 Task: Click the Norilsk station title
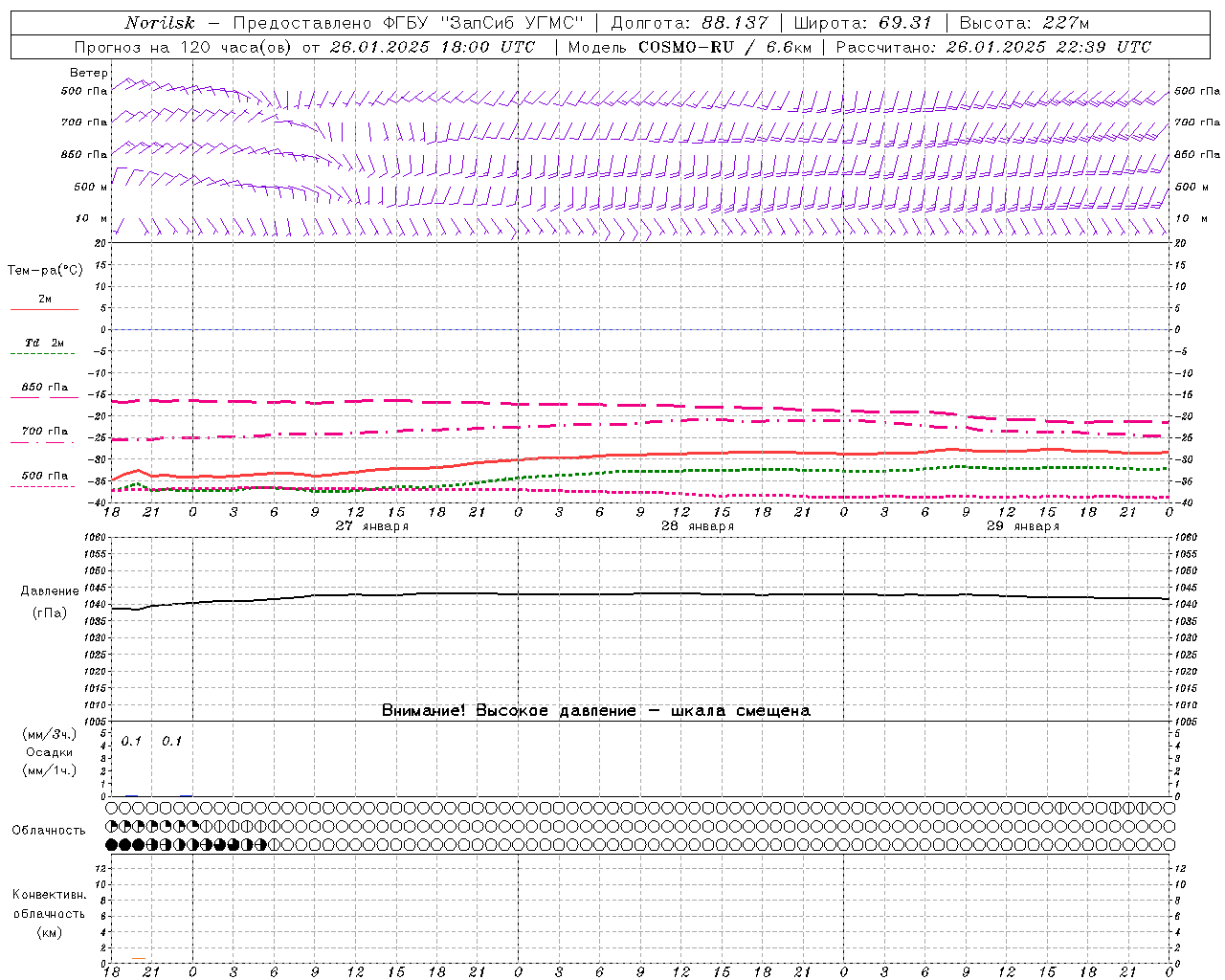click(x=160, y=23)
